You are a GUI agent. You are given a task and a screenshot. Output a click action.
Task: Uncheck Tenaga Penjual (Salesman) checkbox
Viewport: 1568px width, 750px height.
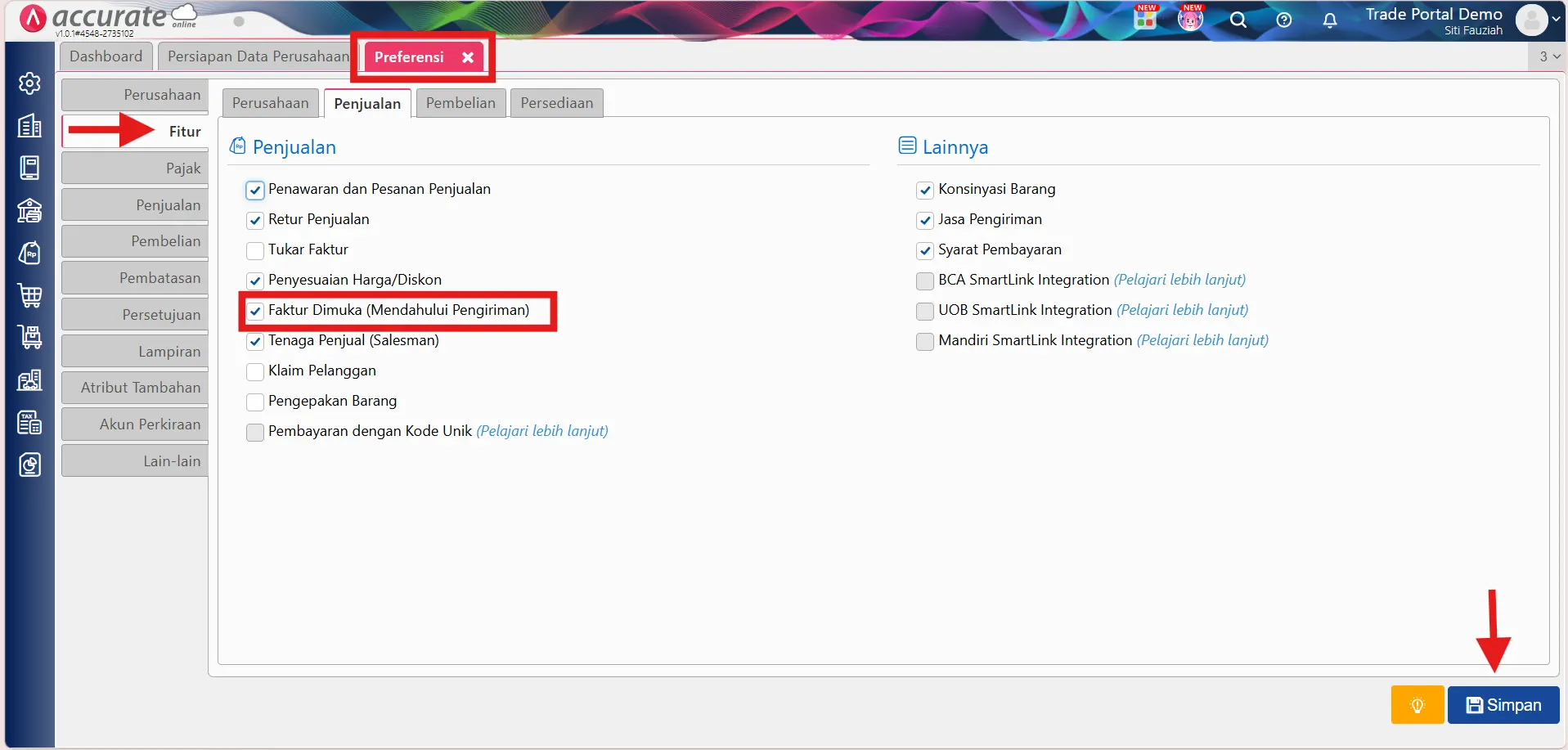255,341
